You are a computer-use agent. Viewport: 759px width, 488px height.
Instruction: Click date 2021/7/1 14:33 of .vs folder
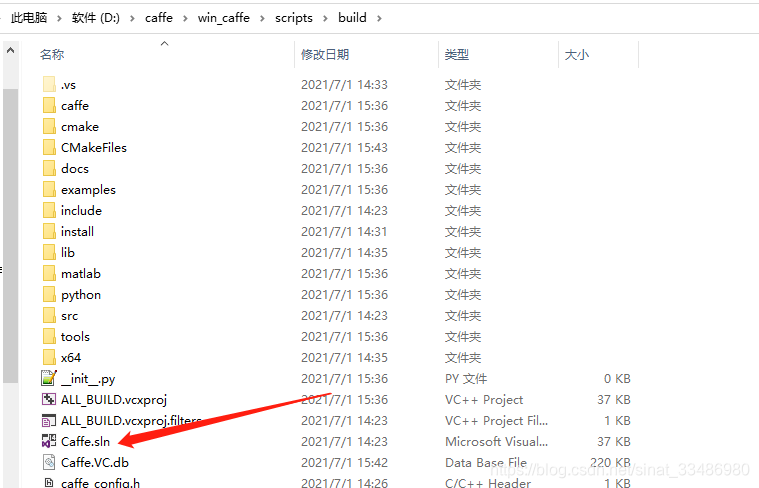[x=344, y=84]
